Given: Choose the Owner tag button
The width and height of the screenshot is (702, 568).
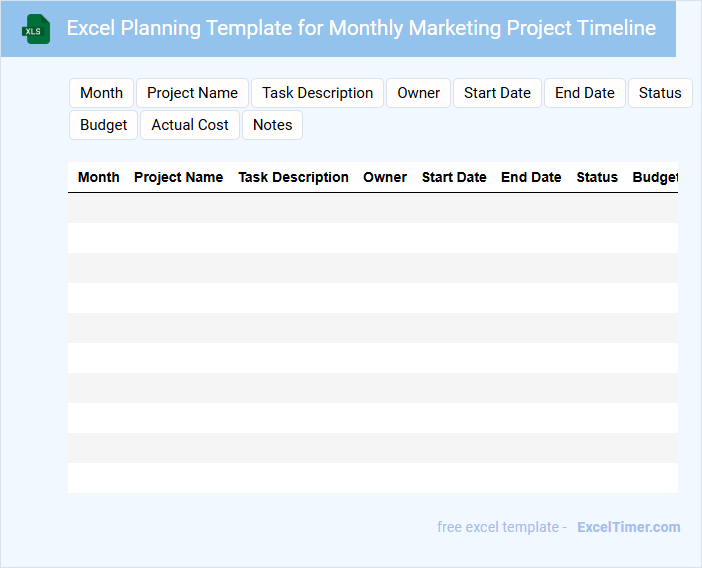Looking at the screenshot, I should coord(418,93).
